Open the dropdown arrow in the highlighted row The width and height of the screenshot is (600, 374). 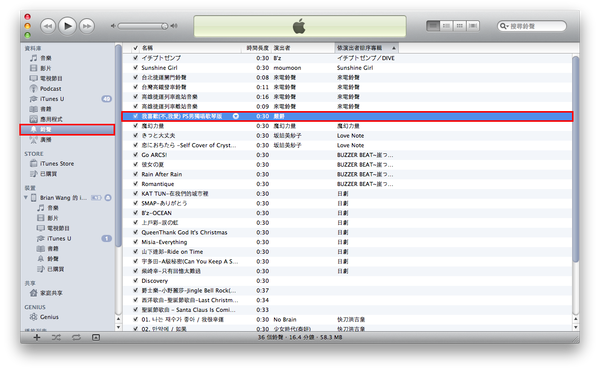click(236, 116)
